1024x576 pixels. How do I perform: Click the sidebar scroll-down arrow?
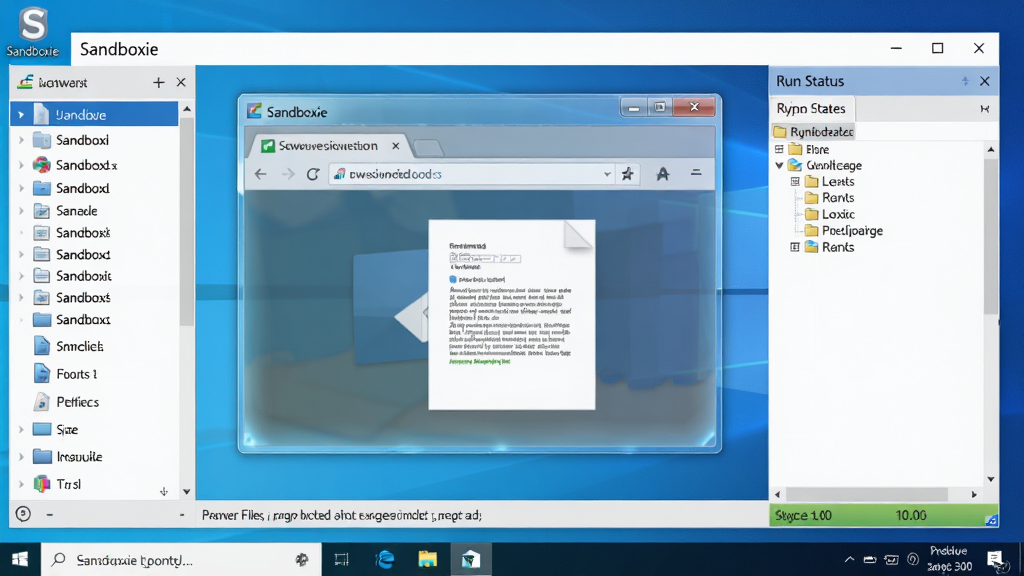click(x=187, y=491)
